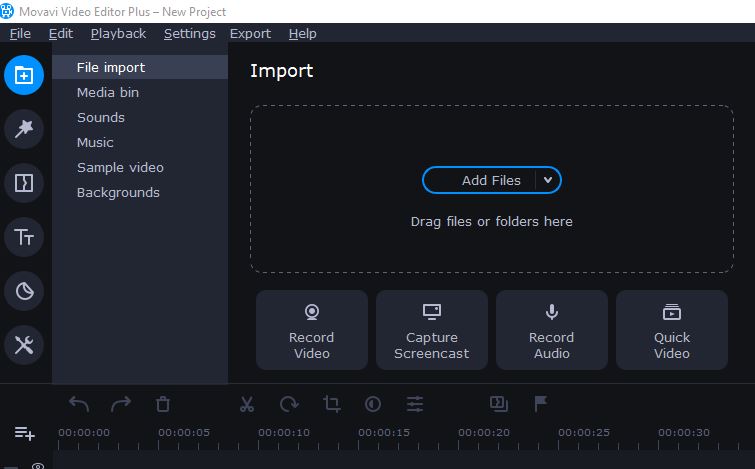
Task: Click the Split scissors icon
Action: tap(247, 404)
